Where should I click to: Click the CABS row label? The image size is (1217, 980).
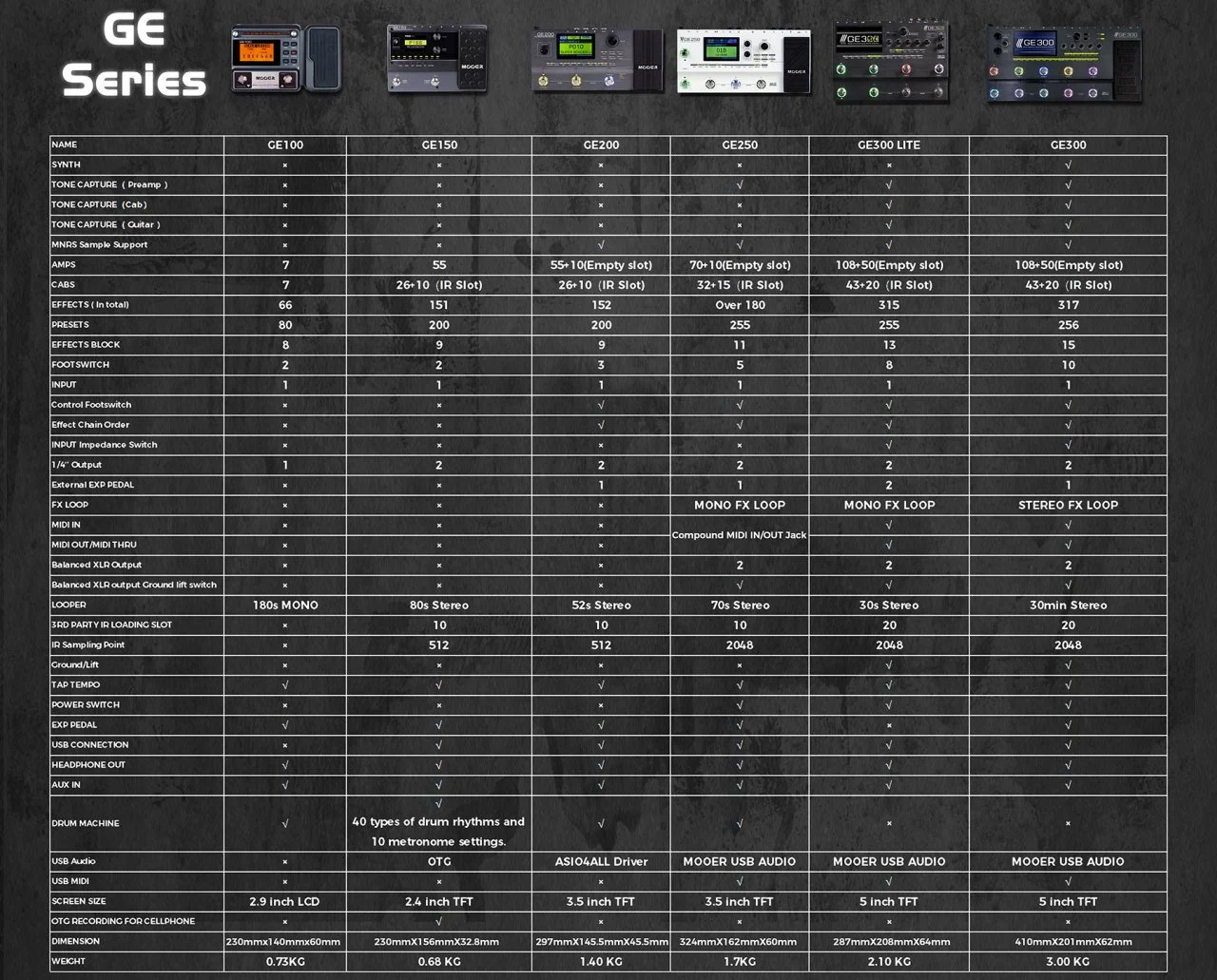(63, 285)
